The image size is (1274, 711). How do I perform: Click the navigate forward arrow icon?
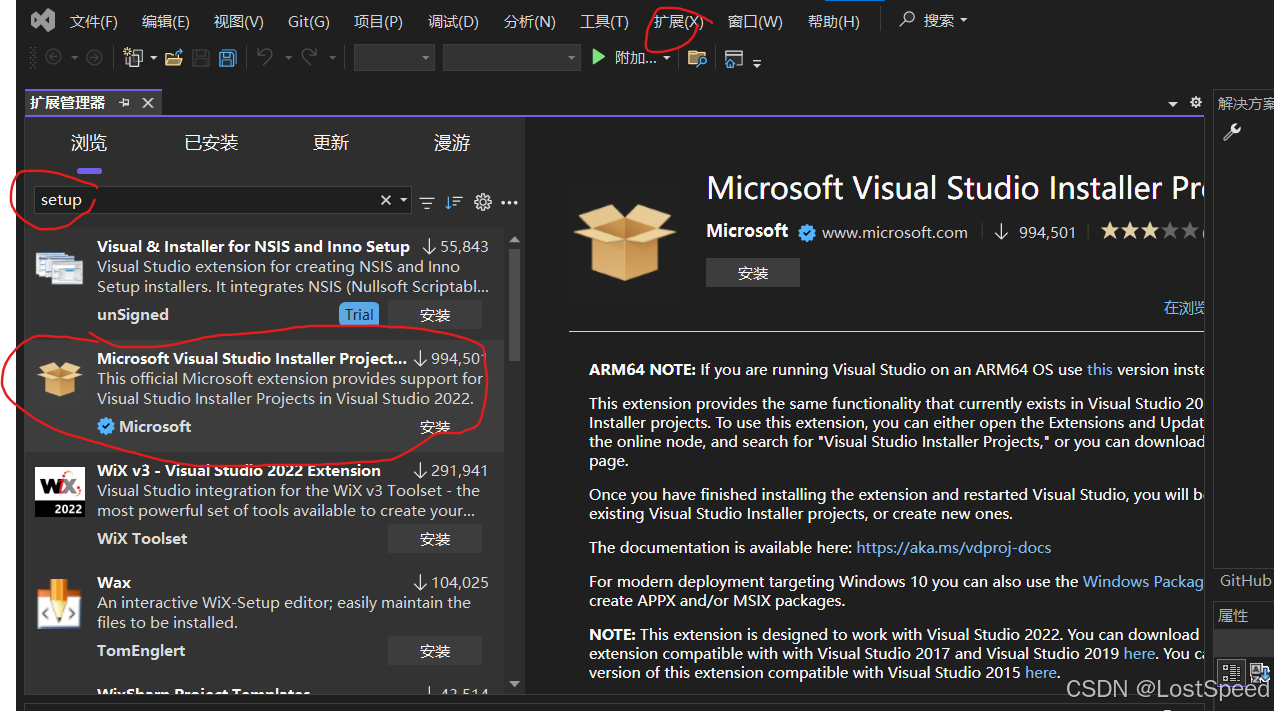click(x=93, y=58)
